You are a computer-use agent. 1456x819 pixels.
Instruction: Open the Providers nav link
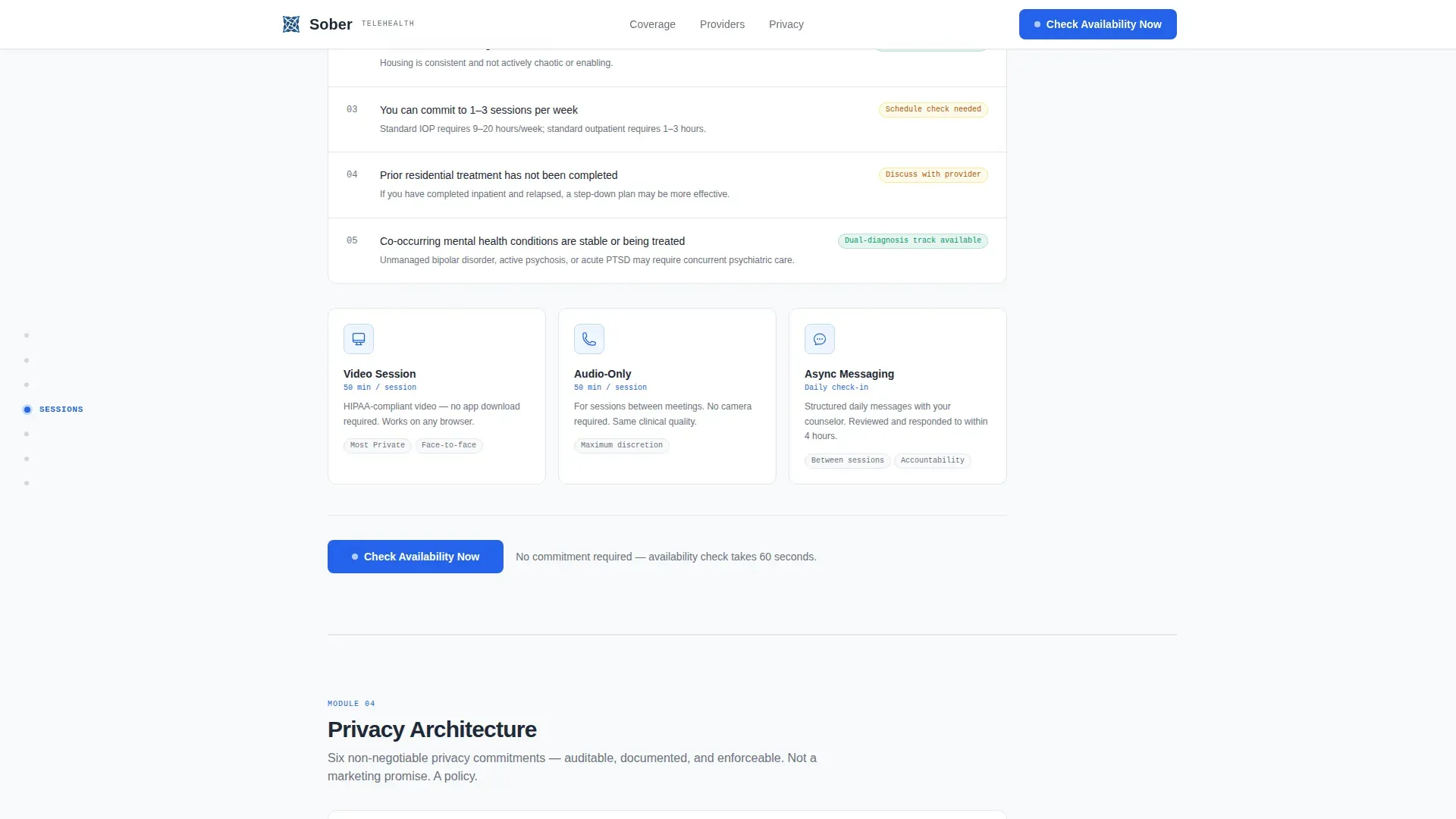point(722,24)
